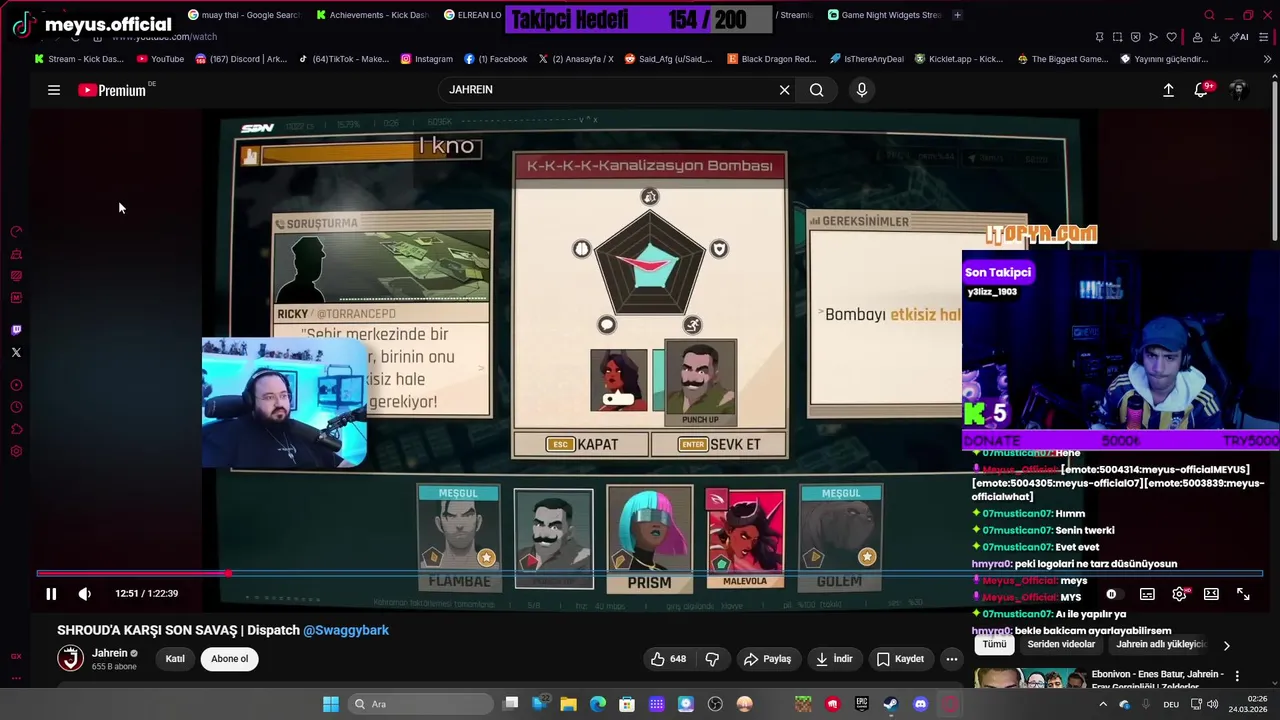Viewport: 1280px width, 720px height.
Task: Click the red playhead scrubber dot
Action: tap(228, 573)
